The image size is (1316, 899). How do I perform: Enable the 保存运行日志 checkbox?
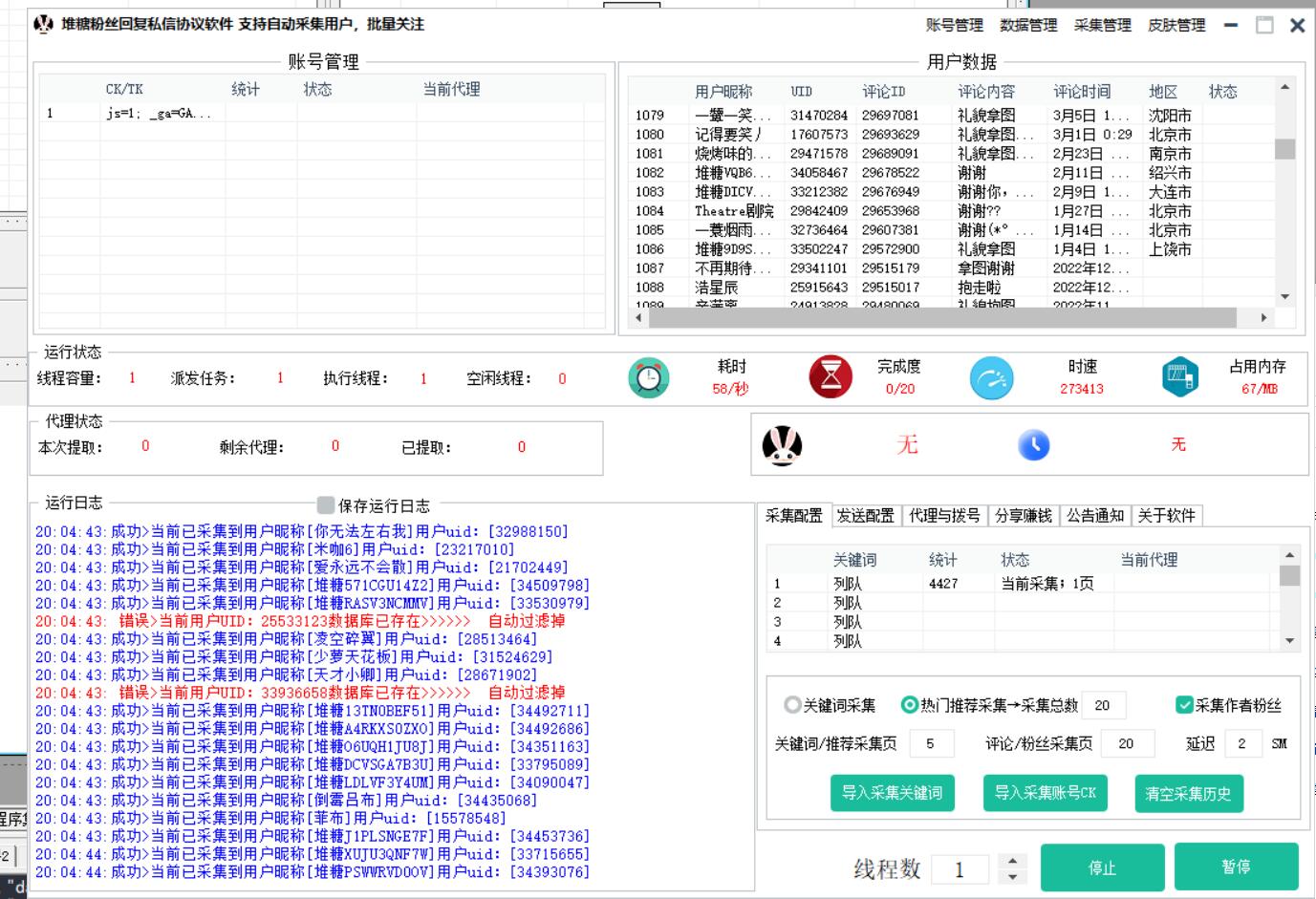pos(326,505)
